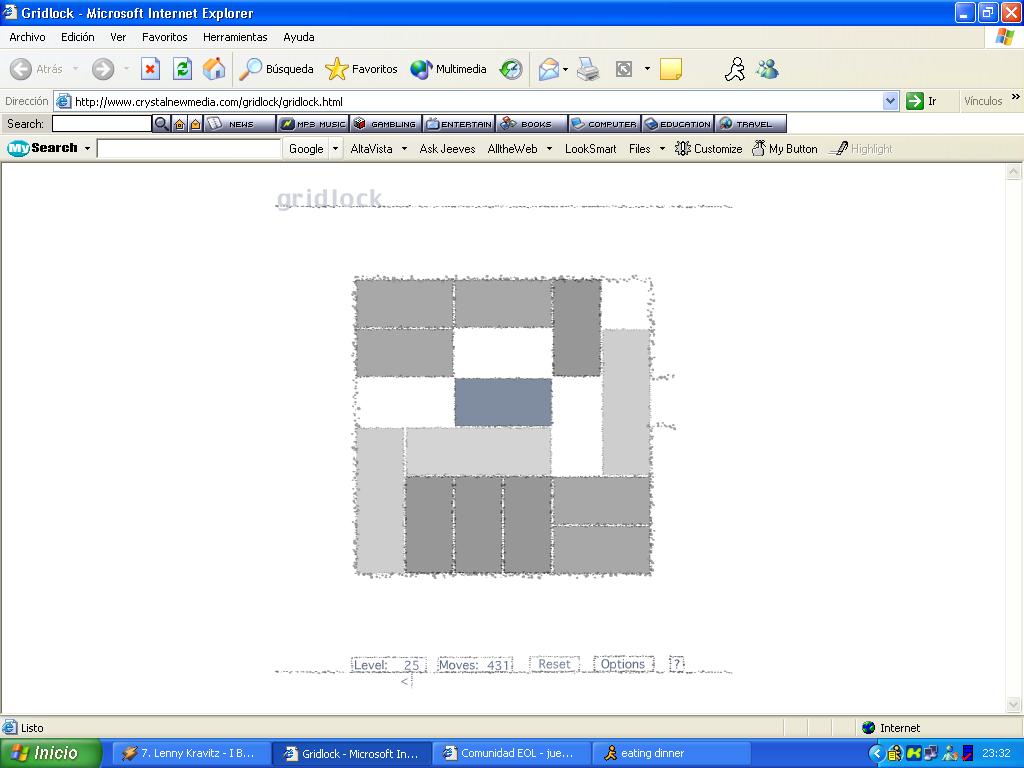Click the yellow note Discuss icon
This screenshot has height=768, width=1024.
(671, 69)
